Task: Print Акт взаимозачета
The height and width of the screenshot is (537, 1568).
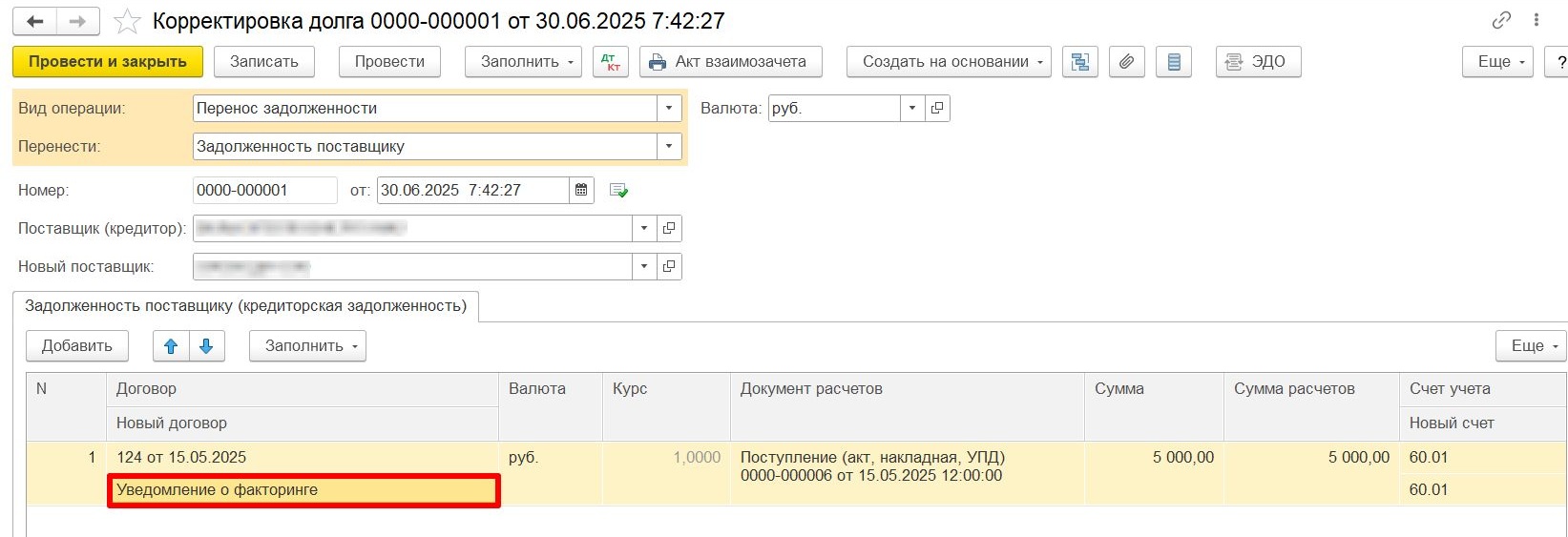Action: click(730, 62)
